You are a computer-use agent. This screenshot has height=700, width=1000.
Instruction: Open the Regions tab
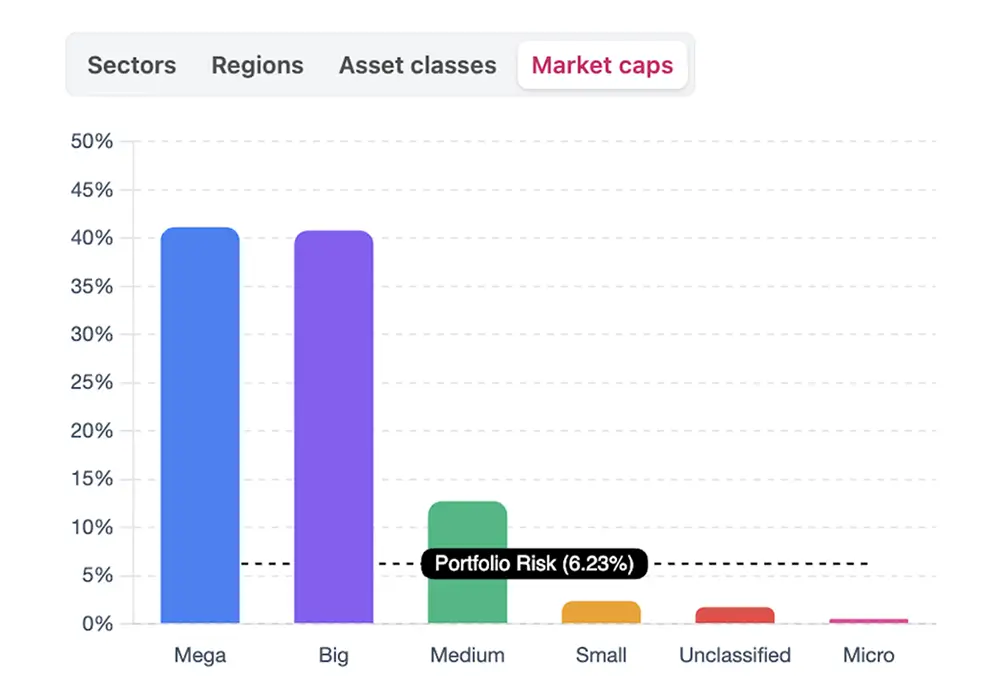tap(257, 65)
